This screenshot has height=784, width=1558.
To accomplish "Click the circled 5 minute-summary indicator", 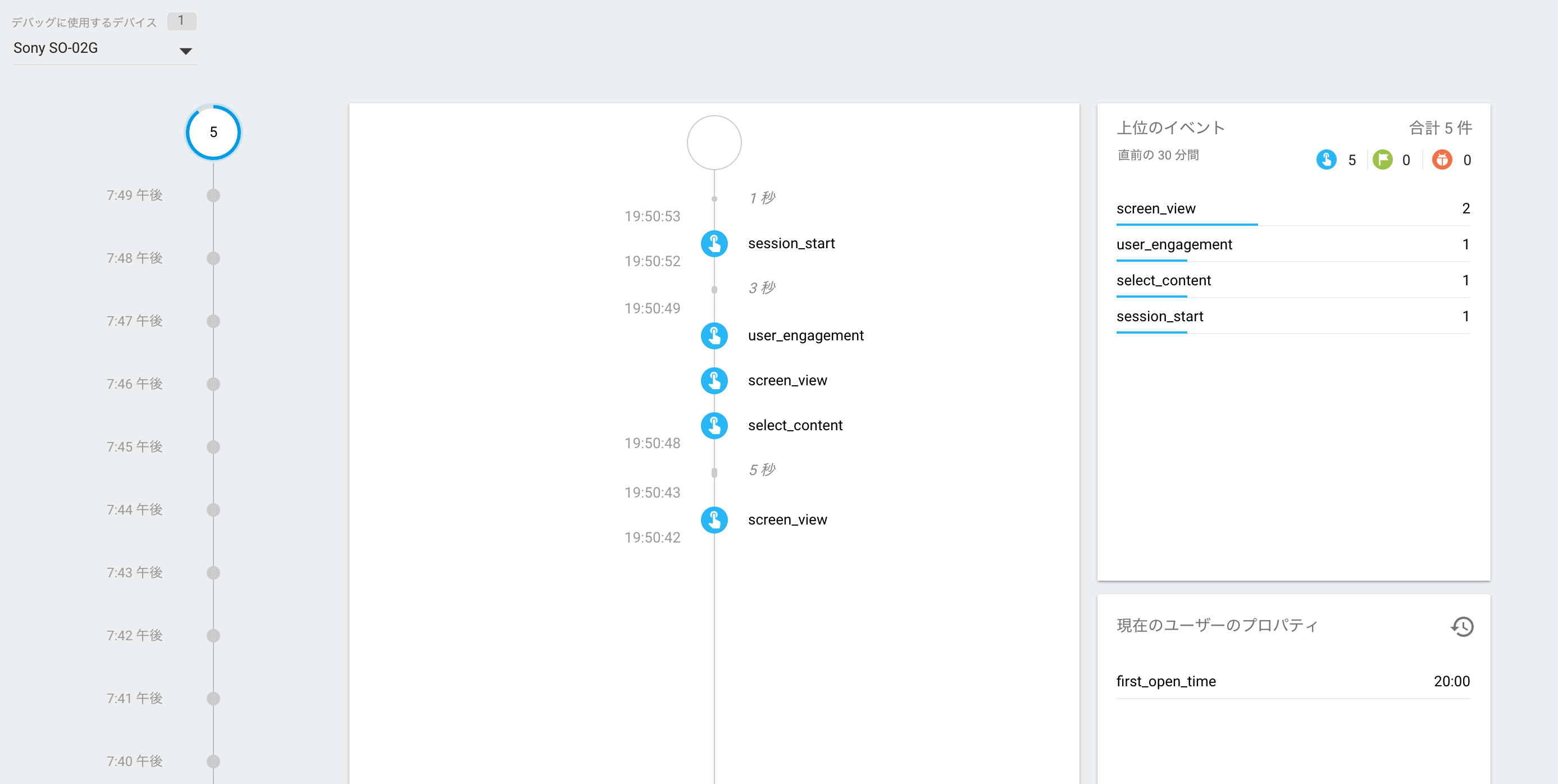I will click(213, 133).
